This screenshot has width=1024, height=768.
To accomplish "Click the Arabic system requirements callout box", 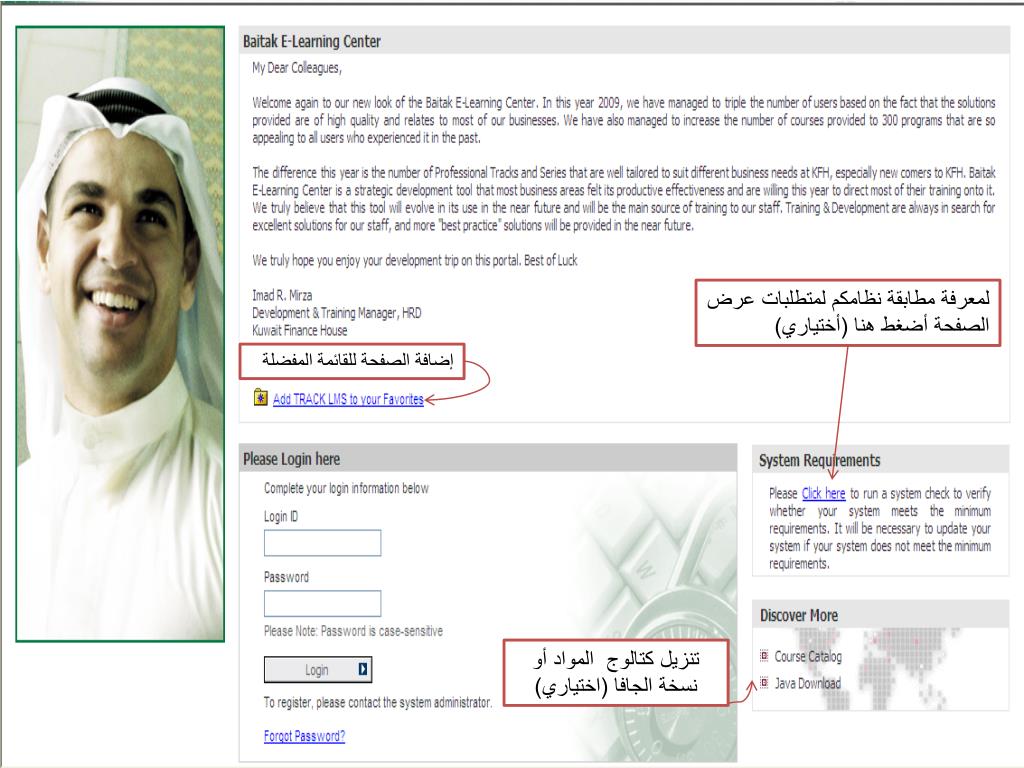I will (x=848, y=312).
